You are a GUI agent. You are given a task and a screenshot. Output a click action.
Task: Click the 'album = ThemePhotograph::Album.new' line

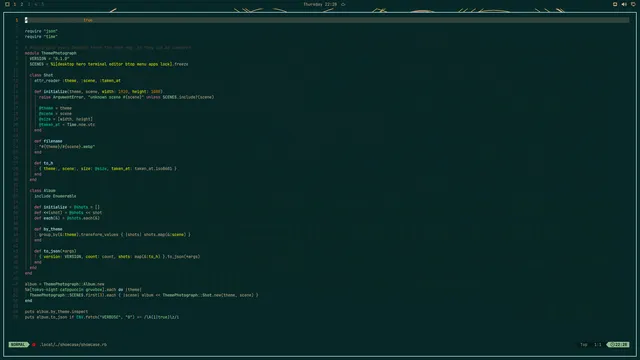(64, 284)
